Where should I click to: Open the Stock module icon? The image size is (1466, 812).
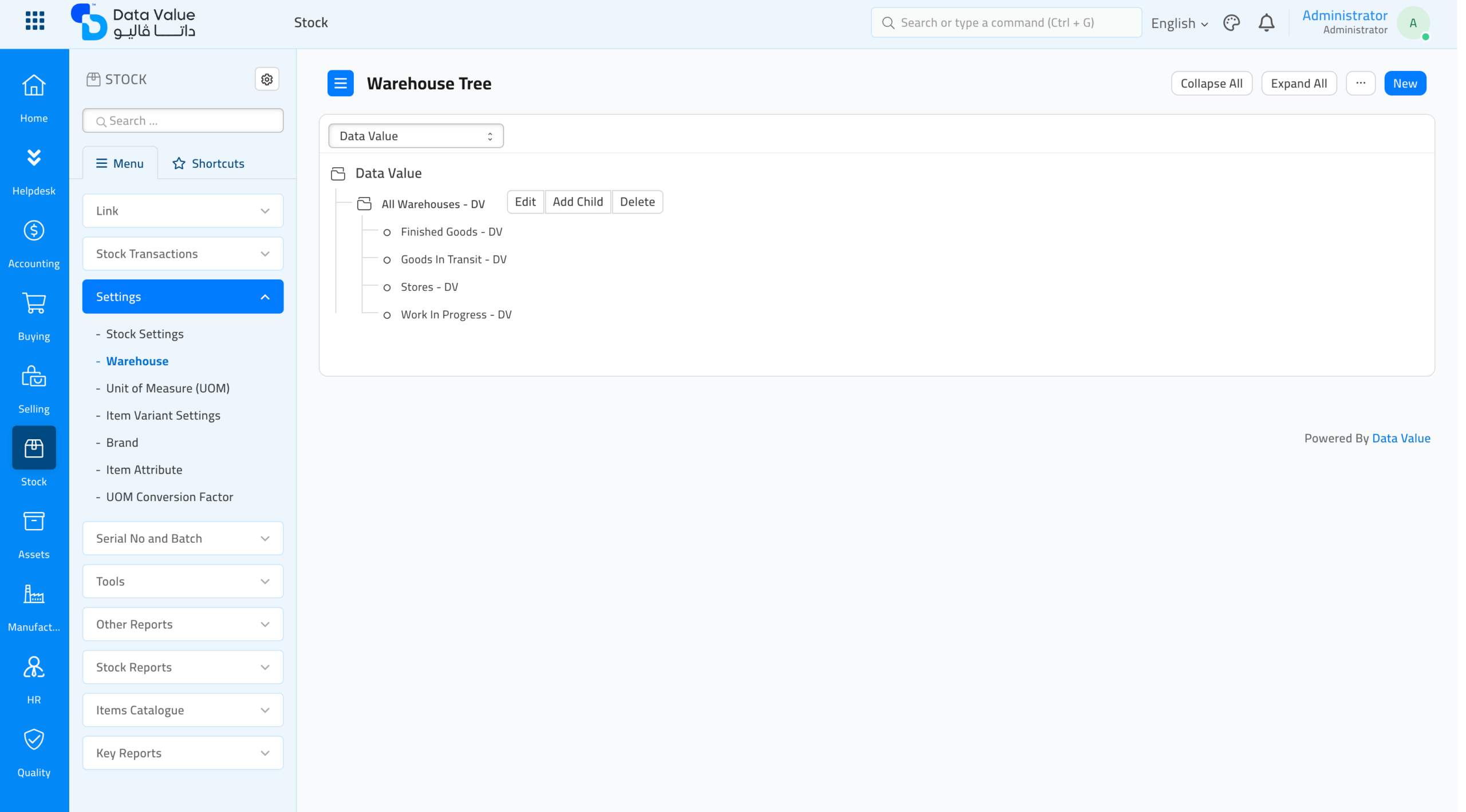point(34,448)
